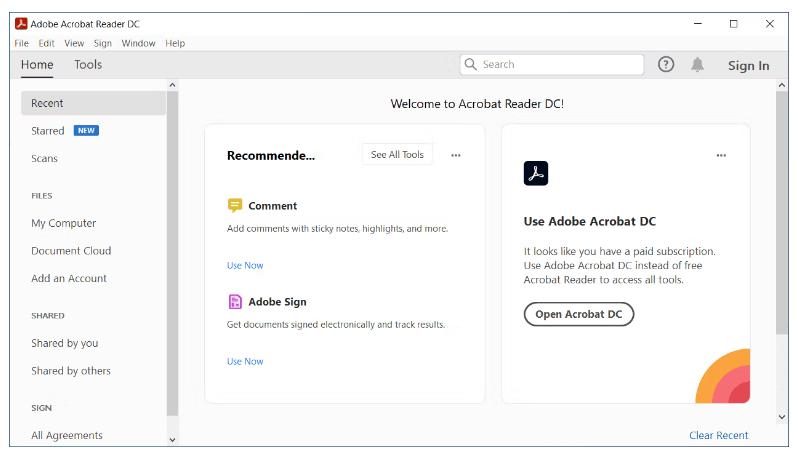
Task: Click the Search input field
Action: [552, 64]
